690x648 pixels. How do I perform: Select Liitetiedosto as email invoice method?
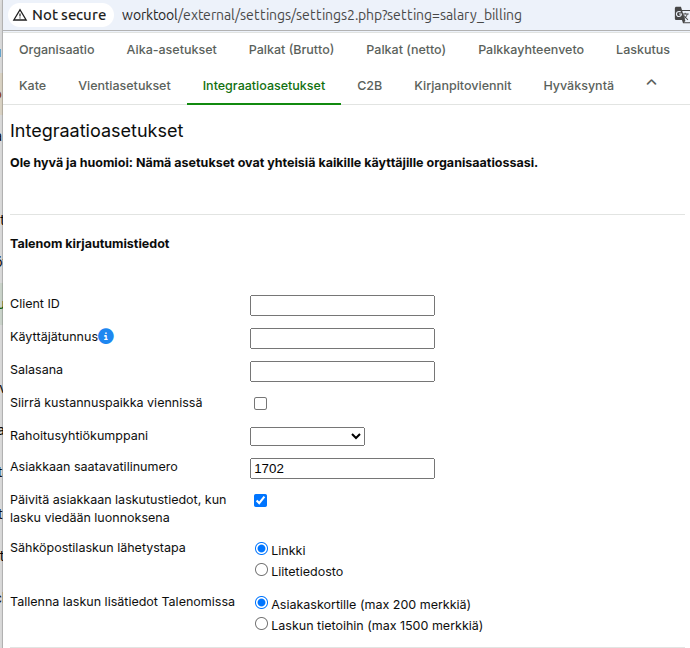tap(262, 571)
